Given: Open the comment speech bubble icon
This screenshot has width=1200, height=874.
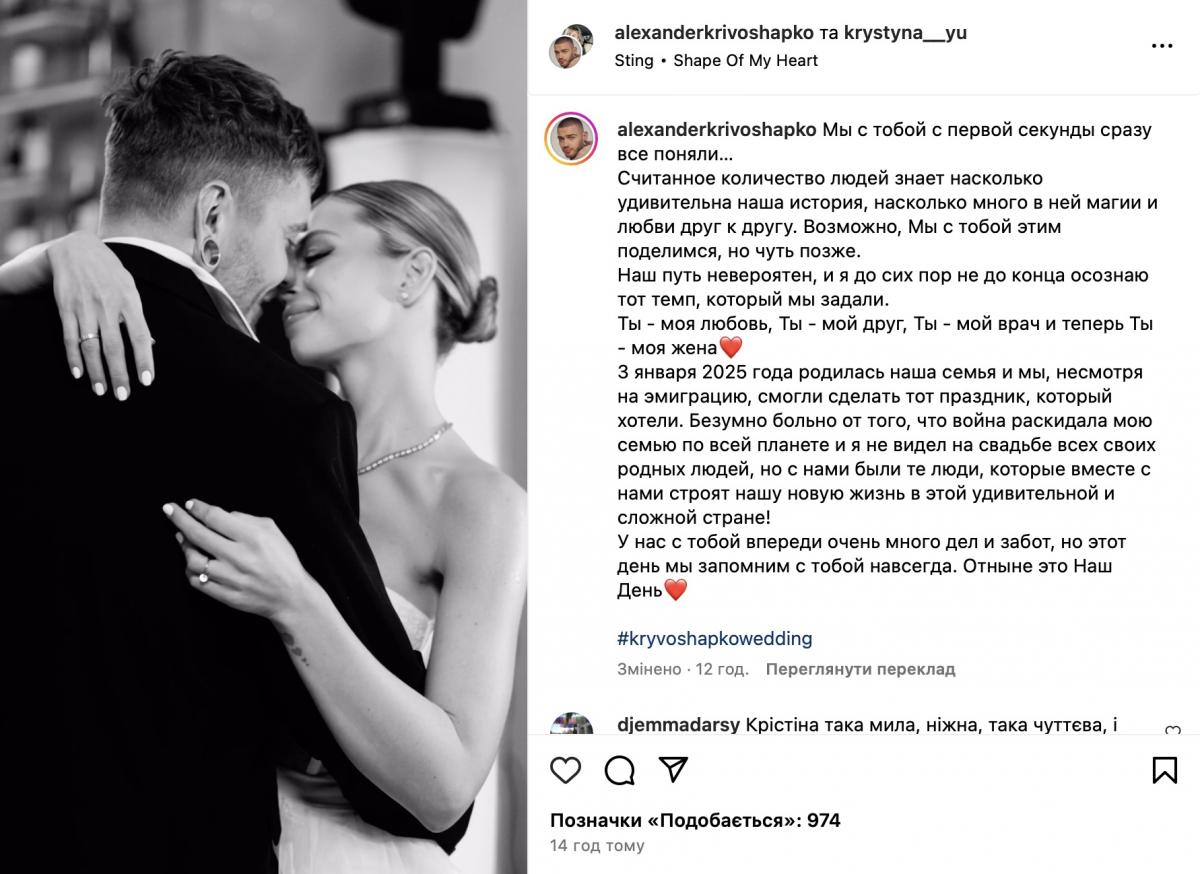Looking at the screenshot, I should pos(620,769).
